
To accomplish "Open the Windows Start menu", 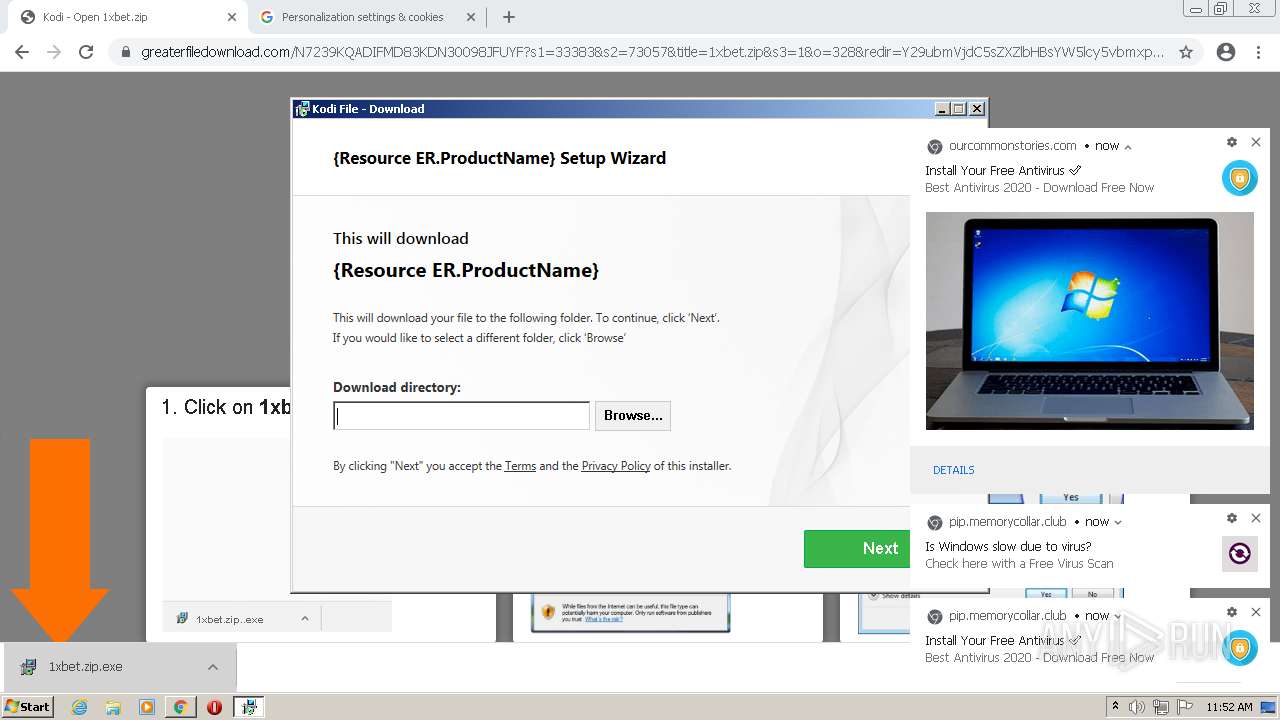I will tap(27, 706).
